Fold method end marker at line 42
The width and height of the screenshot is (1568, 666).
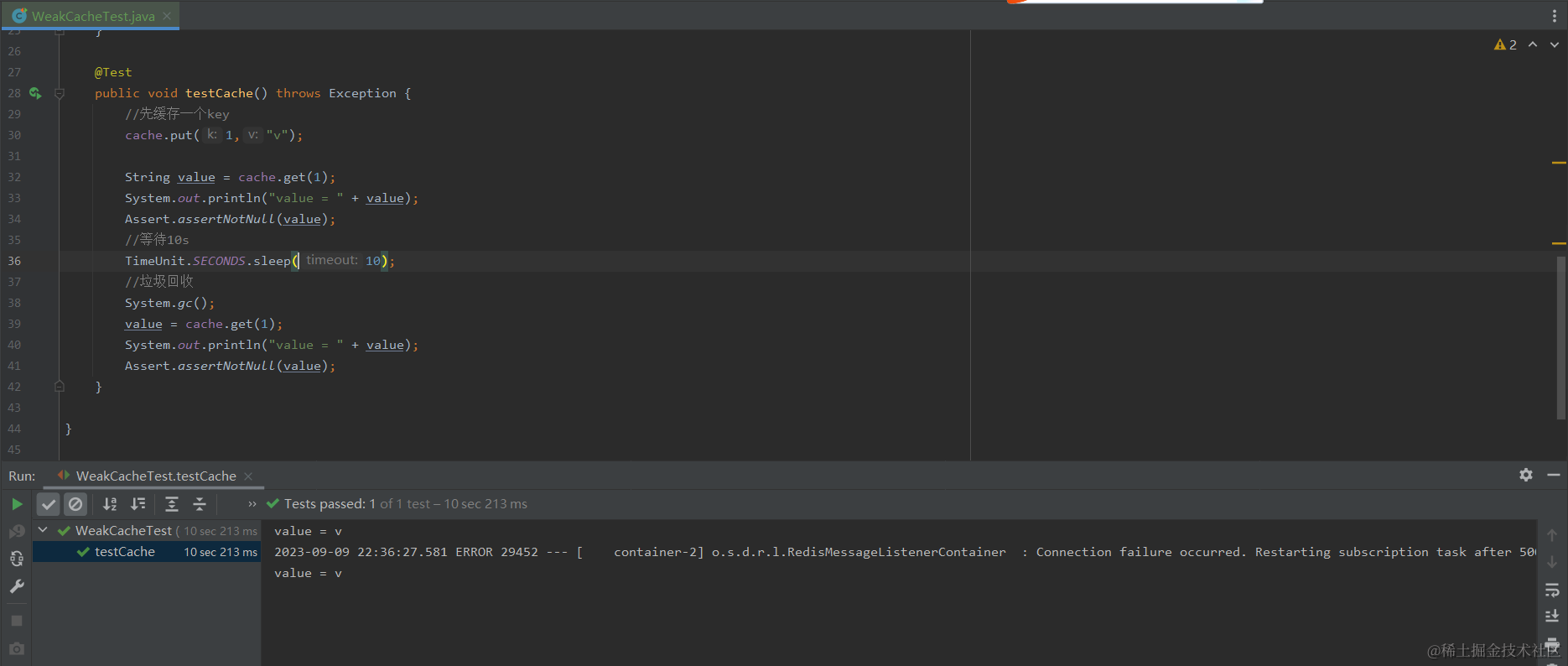click(60, 387)
